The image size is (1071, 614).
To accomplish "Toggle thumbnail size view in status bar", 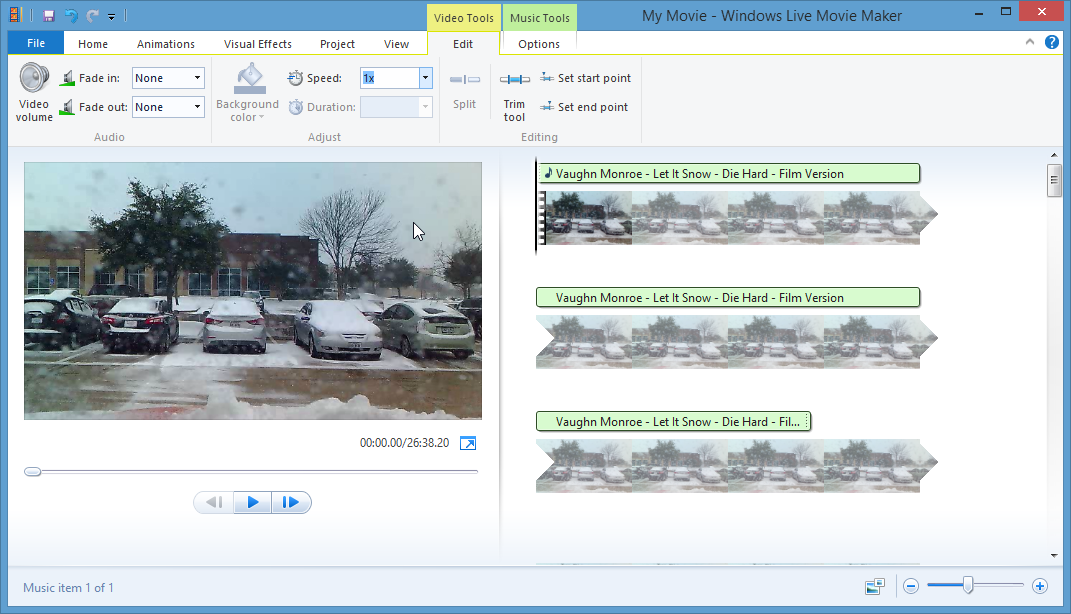I will click(x=875, y=587).
